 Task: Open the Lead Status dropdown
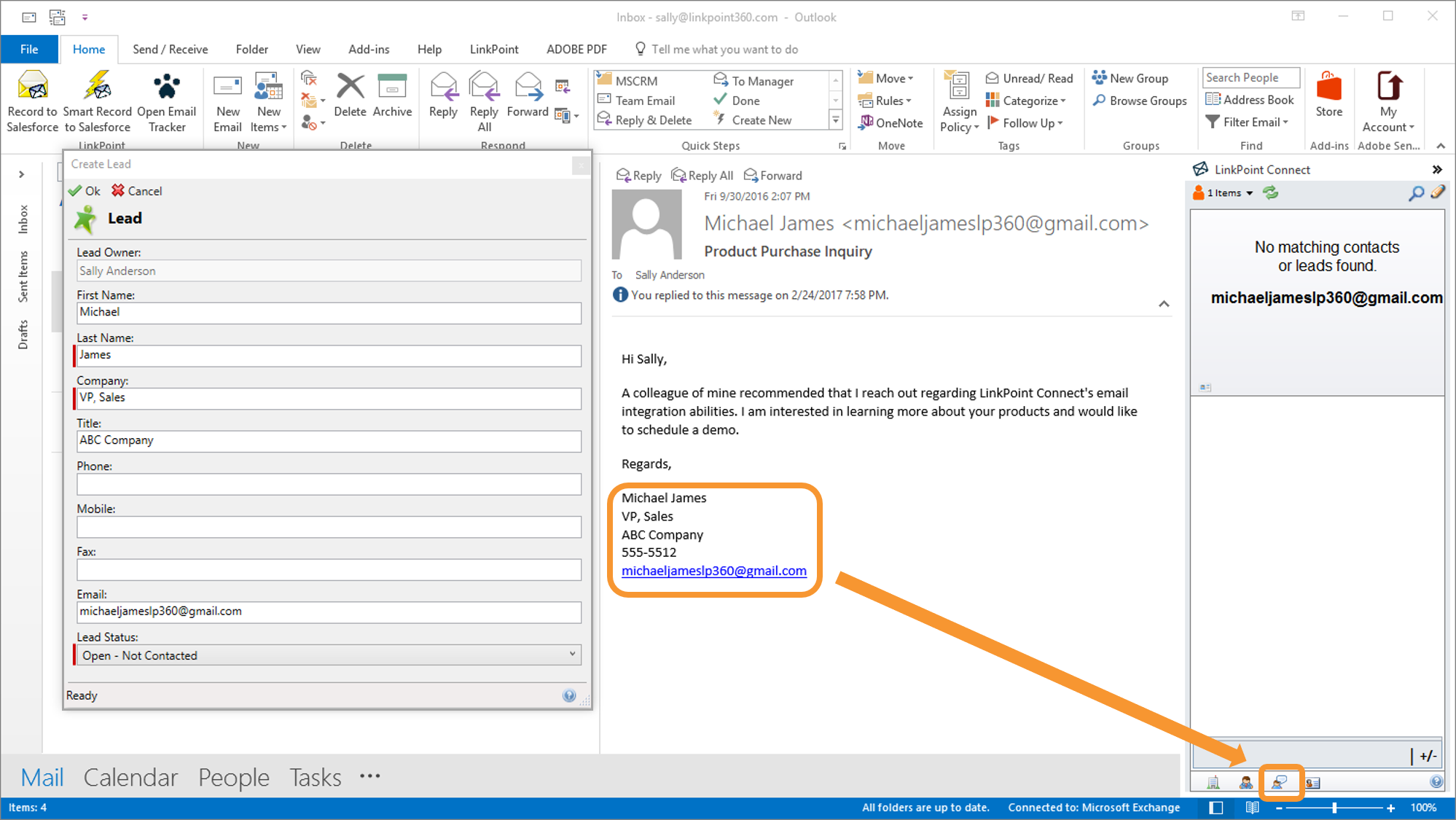tap(329, 655)
